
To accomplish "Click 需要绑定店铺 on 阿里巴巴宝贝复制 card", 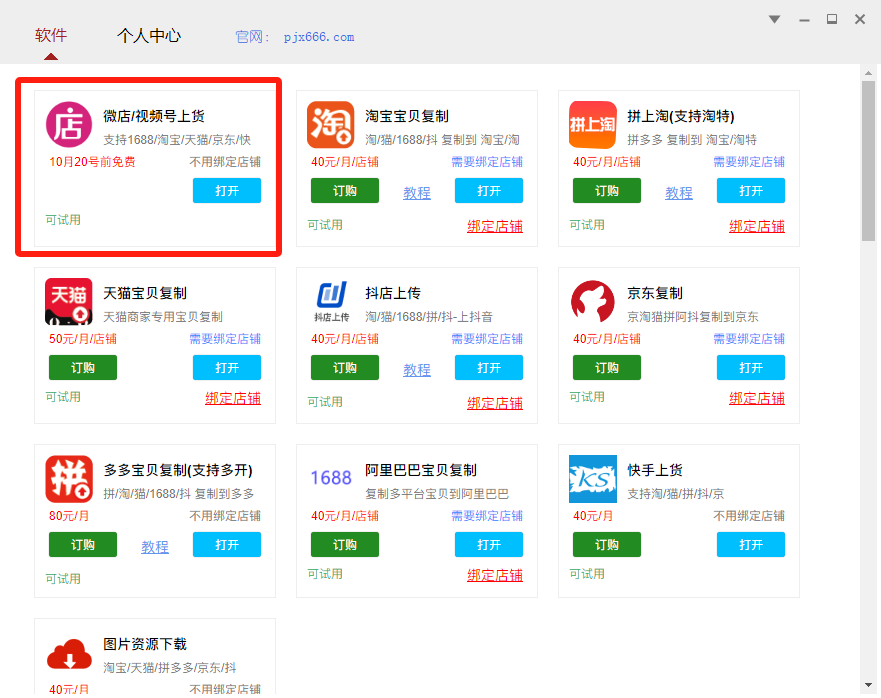I will pyautogui.click(x=487, y=516).
